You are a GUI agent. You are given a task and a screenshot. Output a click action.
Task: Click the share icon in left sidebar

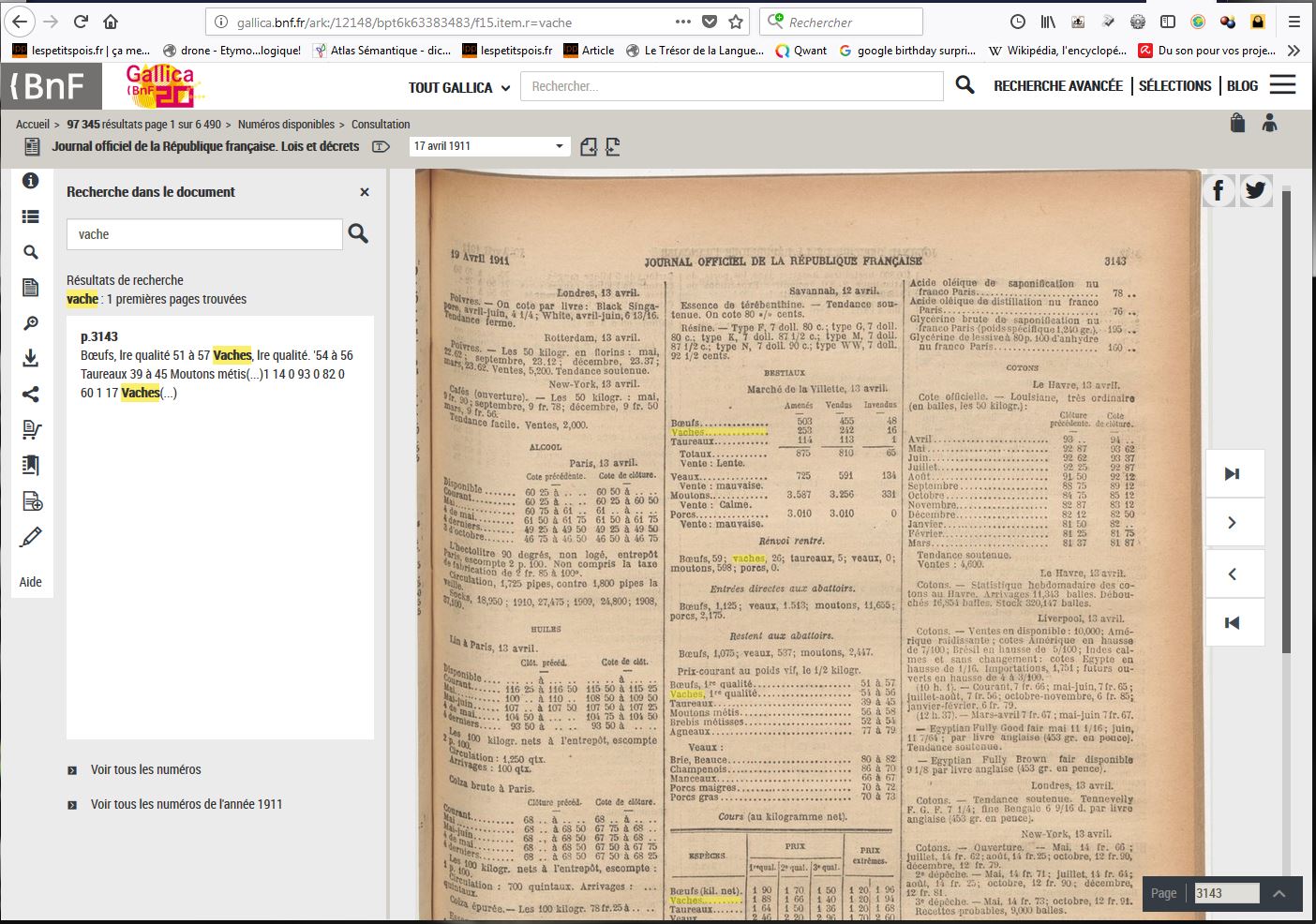click(x=30, y=394)
